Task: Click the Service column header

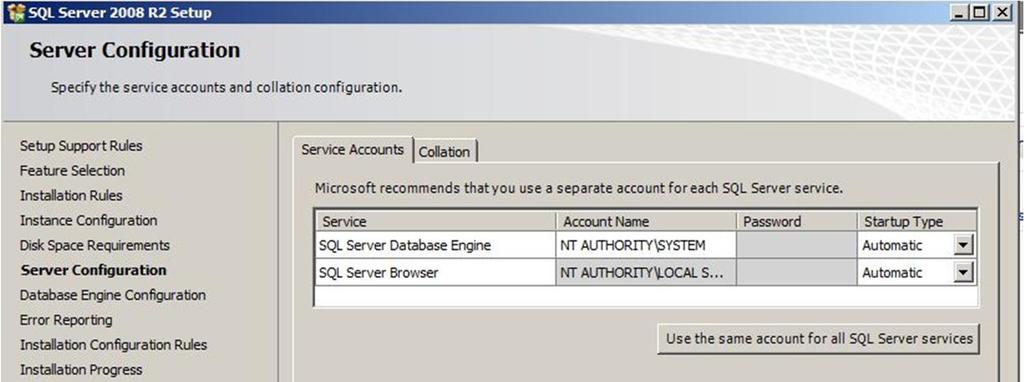Action: [436, 221]
